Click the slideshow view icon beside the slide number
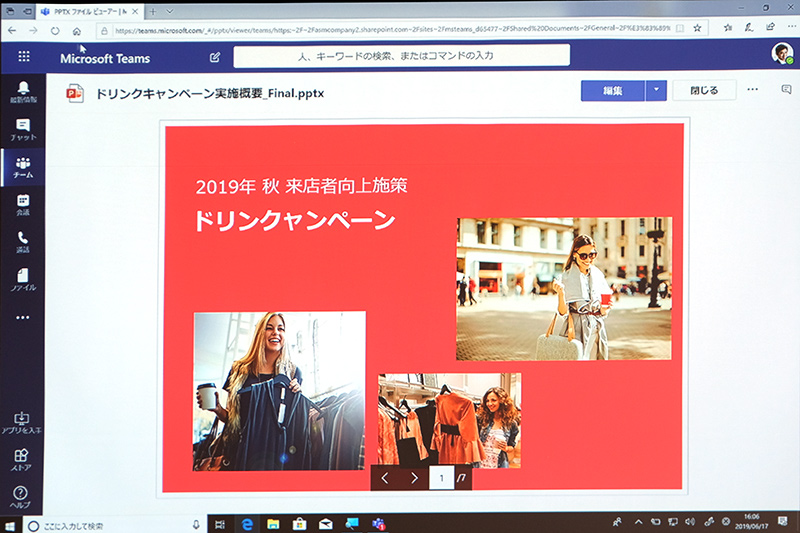The width and height of the screenshot is (800, 533). [x=462, y=478]
